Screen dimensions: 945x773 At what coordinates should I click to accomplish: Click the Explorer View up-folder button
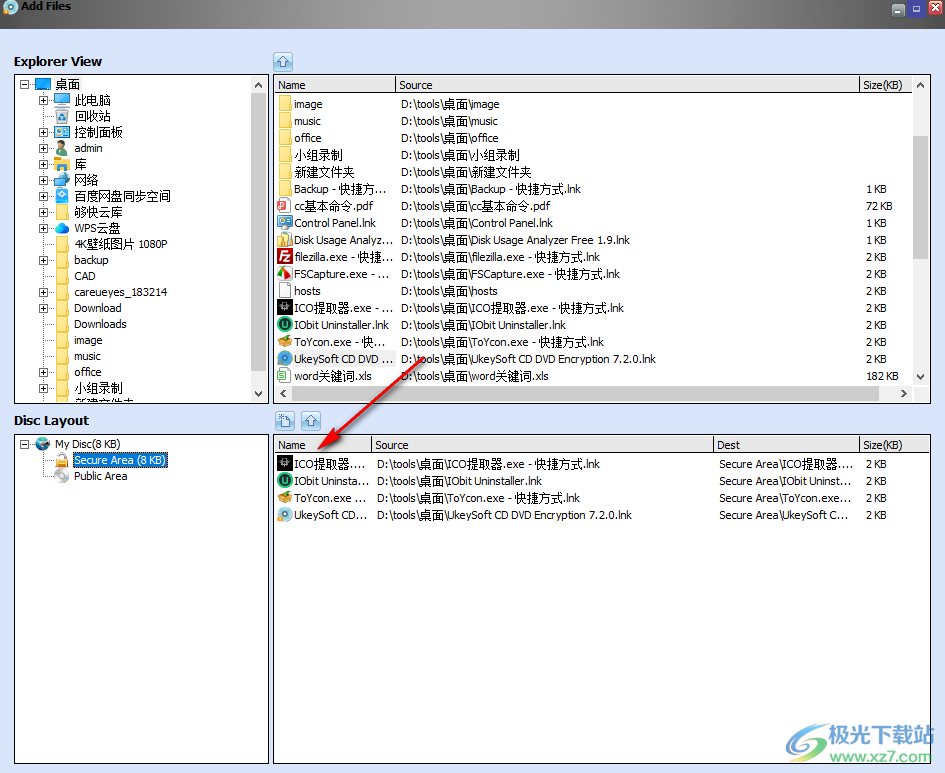(283, 61)
